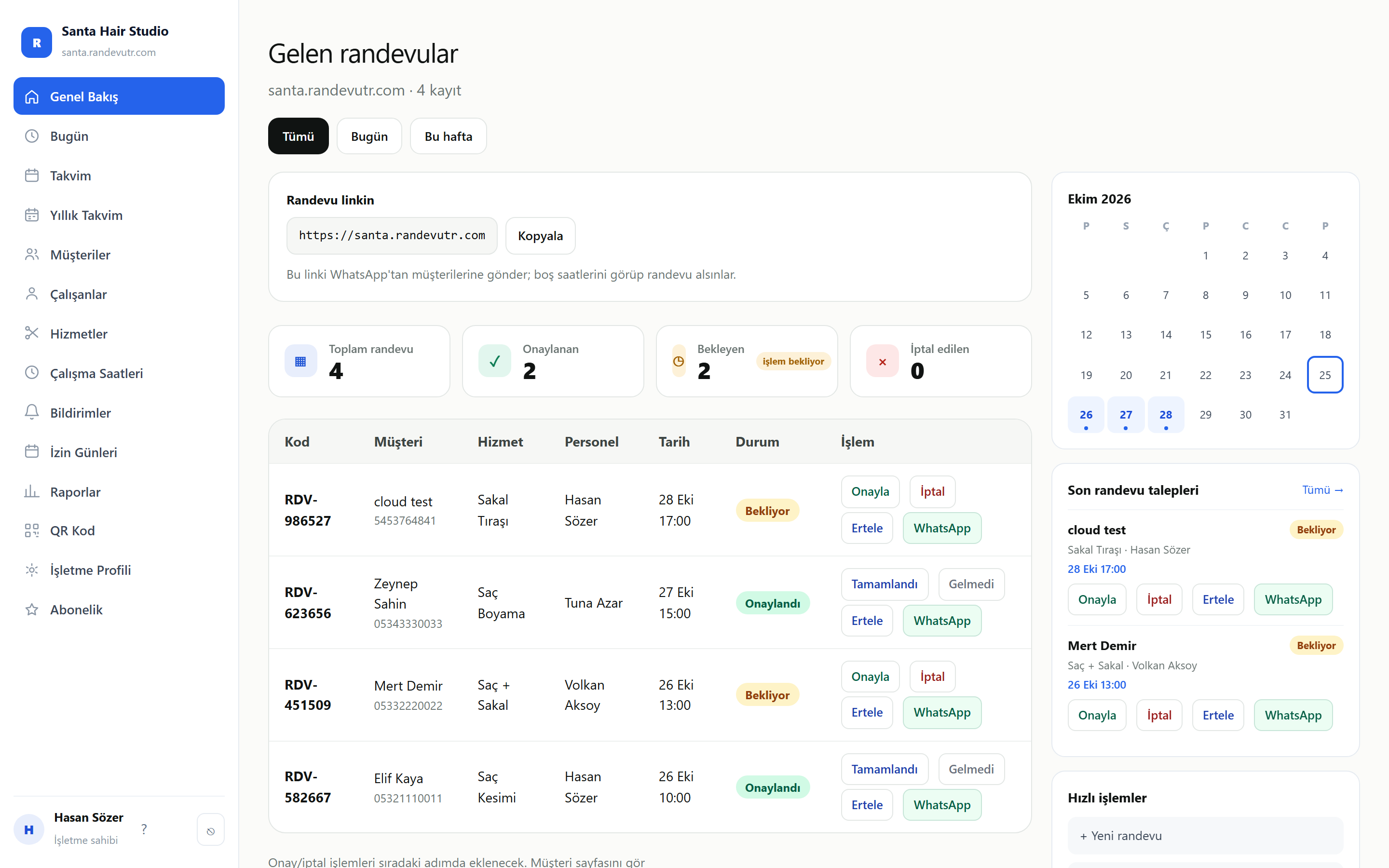The image size is (1389, 868).
Task: Send WhatsApp for Mert Demir's table row
Action: pyautogui.click(x=942, y=712)
